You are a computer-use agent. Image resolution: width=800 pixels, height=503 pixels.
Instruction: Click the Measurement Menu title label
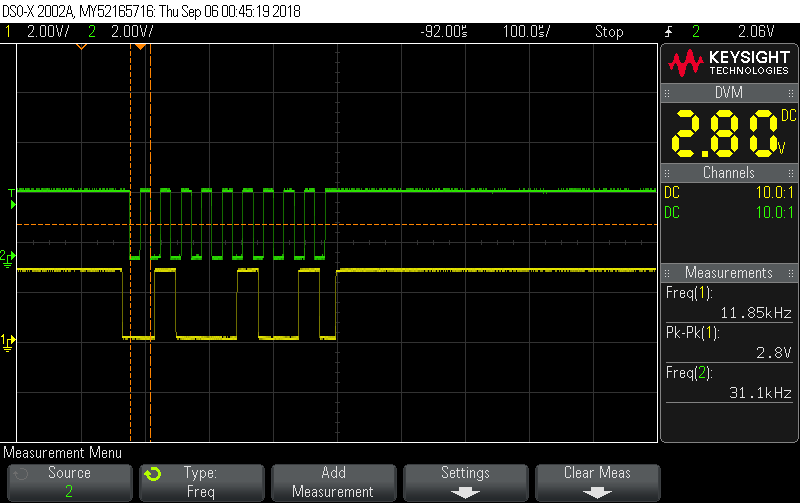(62, 453)
